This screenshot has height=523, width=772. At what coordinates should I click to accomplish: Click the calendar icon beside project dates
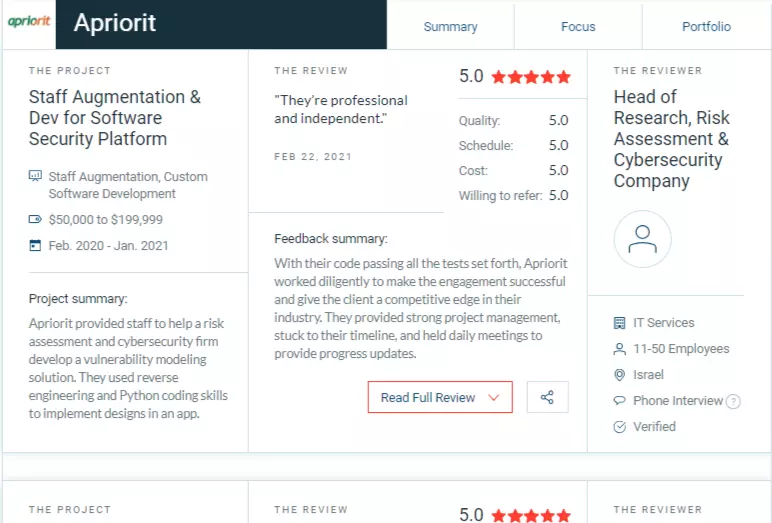(35, 245)
